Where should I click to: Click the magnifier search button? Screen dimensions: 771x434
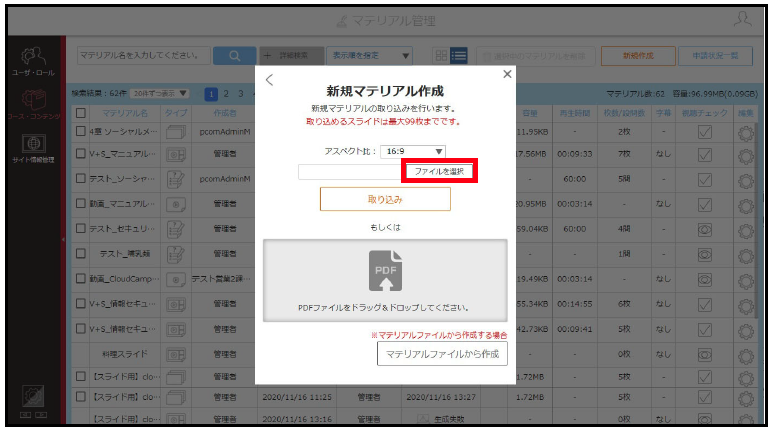pos(235,56)
